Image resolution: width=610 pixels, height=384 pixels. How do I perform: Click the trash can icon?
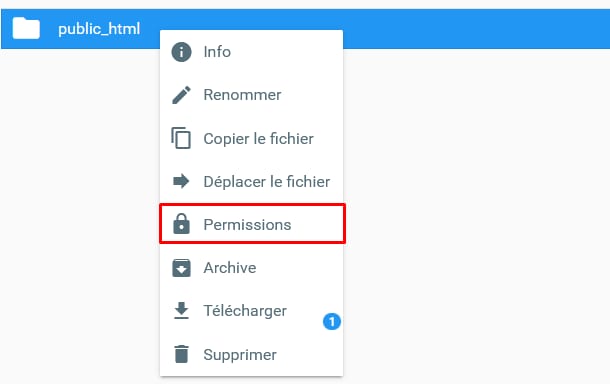(181, 354)
